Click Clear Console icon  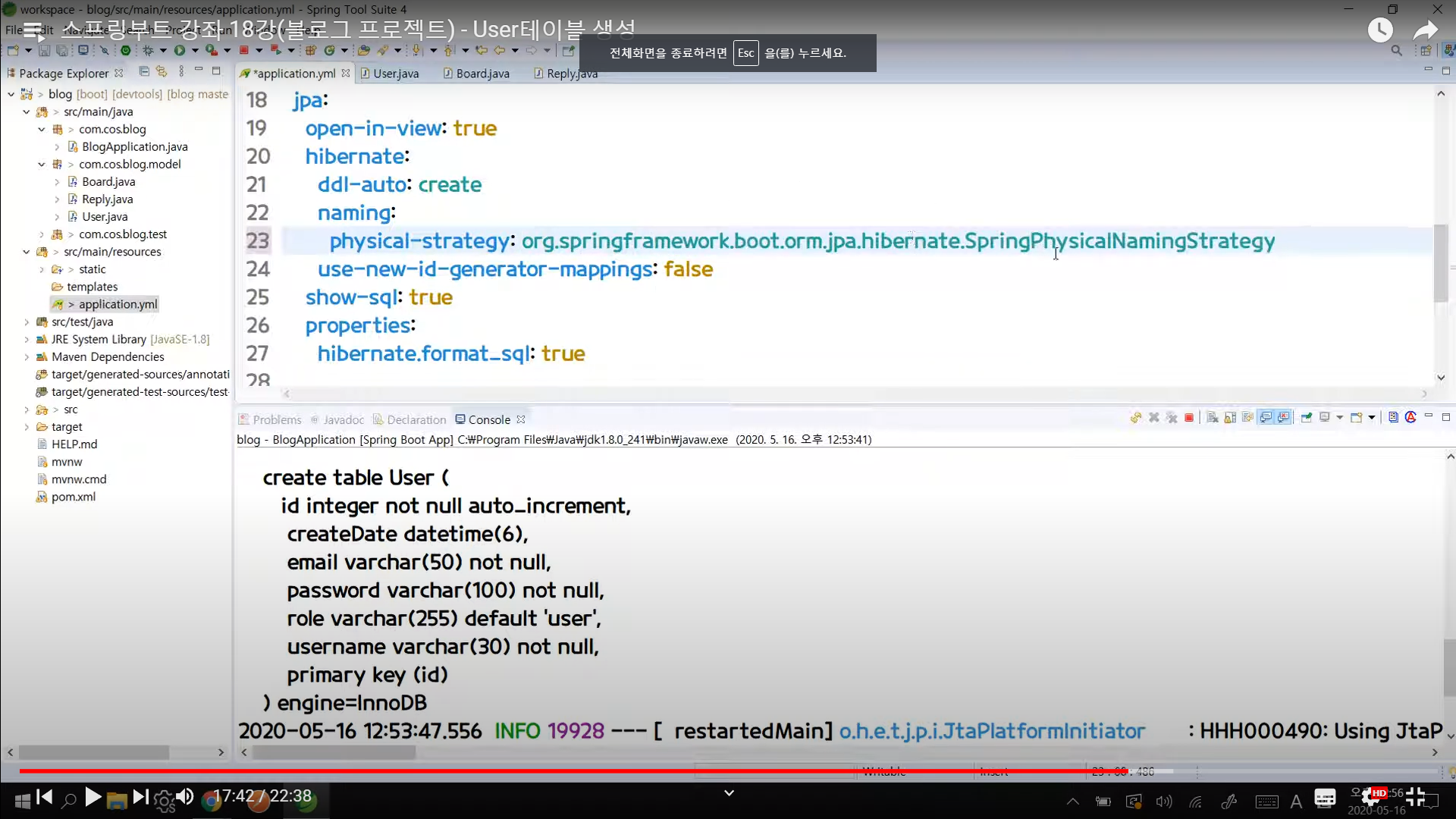pyautogui.click(x=1213, y=418)
